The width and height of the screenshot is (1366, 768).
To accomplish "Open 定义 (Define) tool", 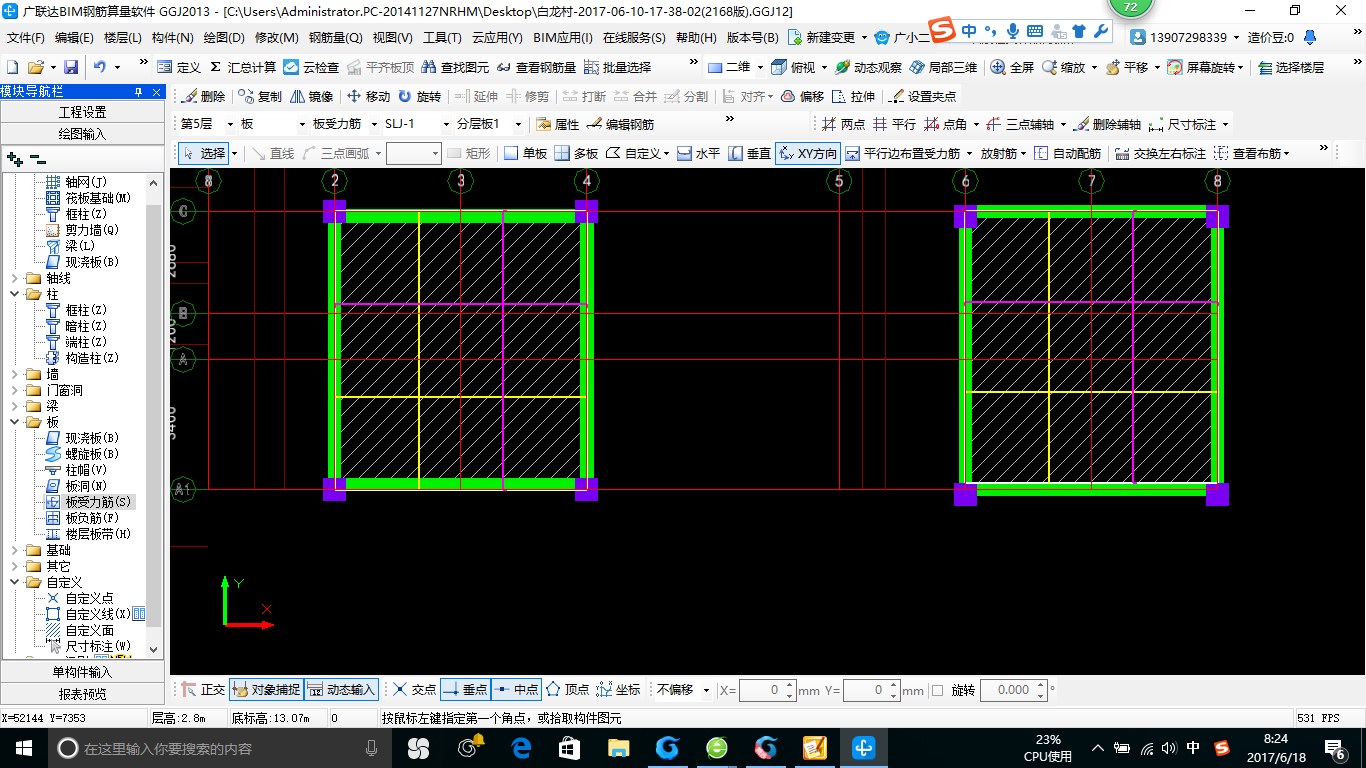I will click(x=179, y=67).
